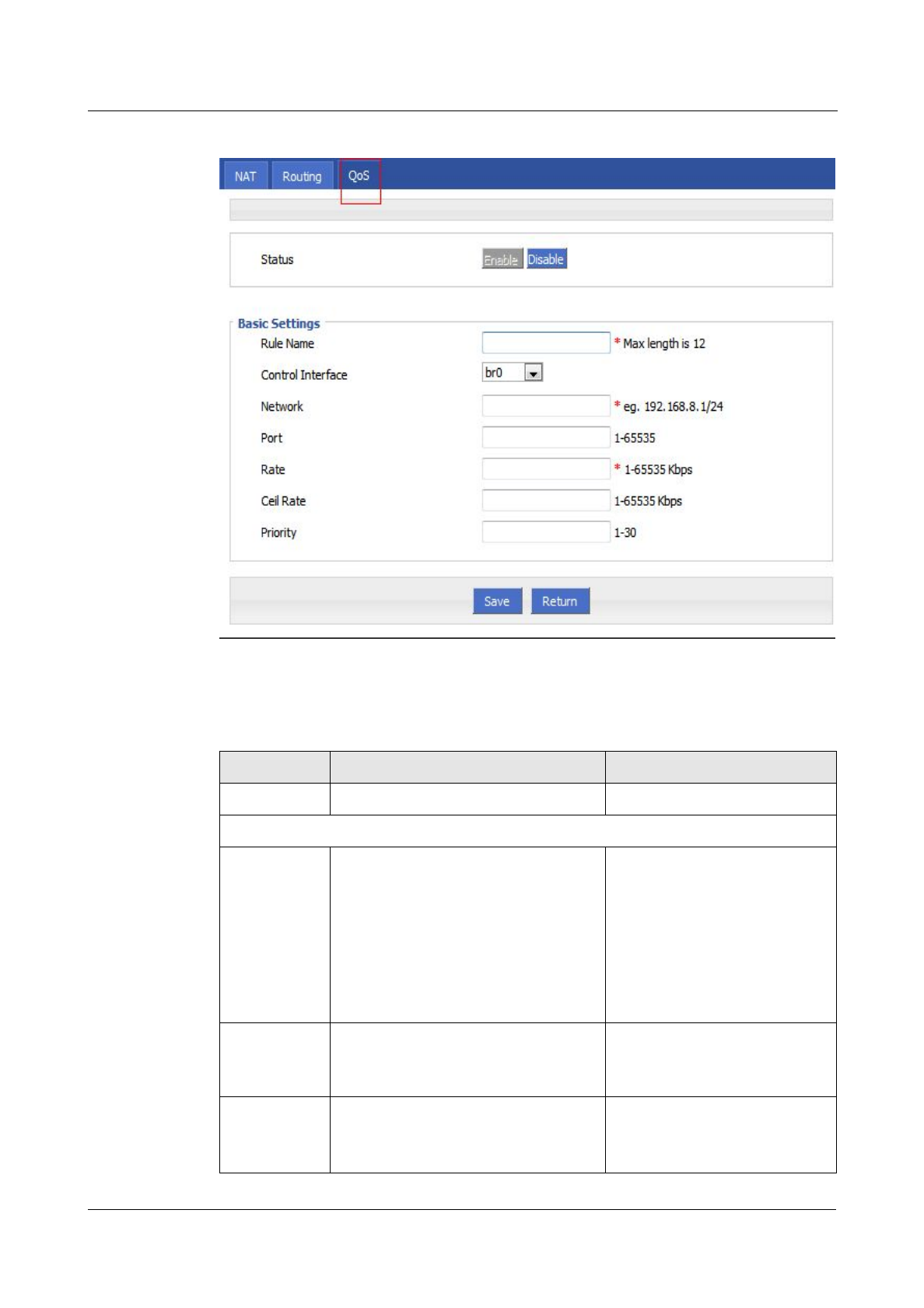Click the Return button

560,601
